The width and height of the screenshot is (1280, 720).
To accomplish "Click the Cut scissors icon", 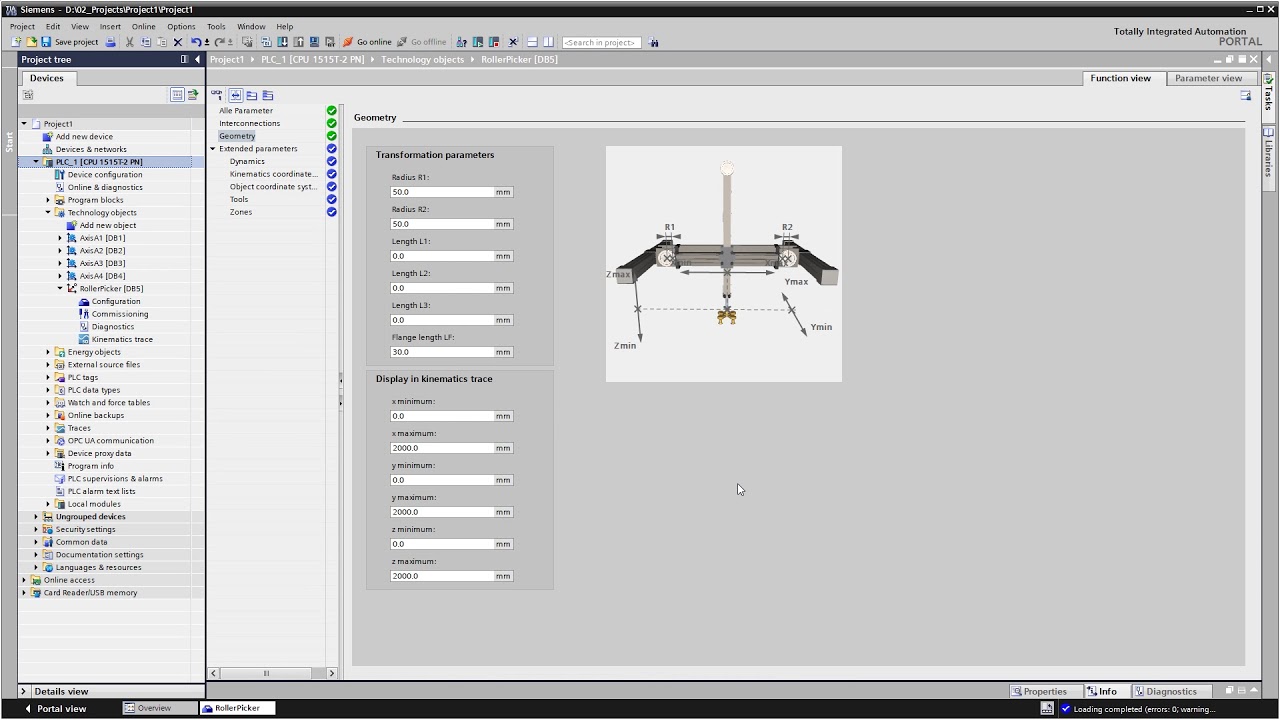I will [129, 42].
